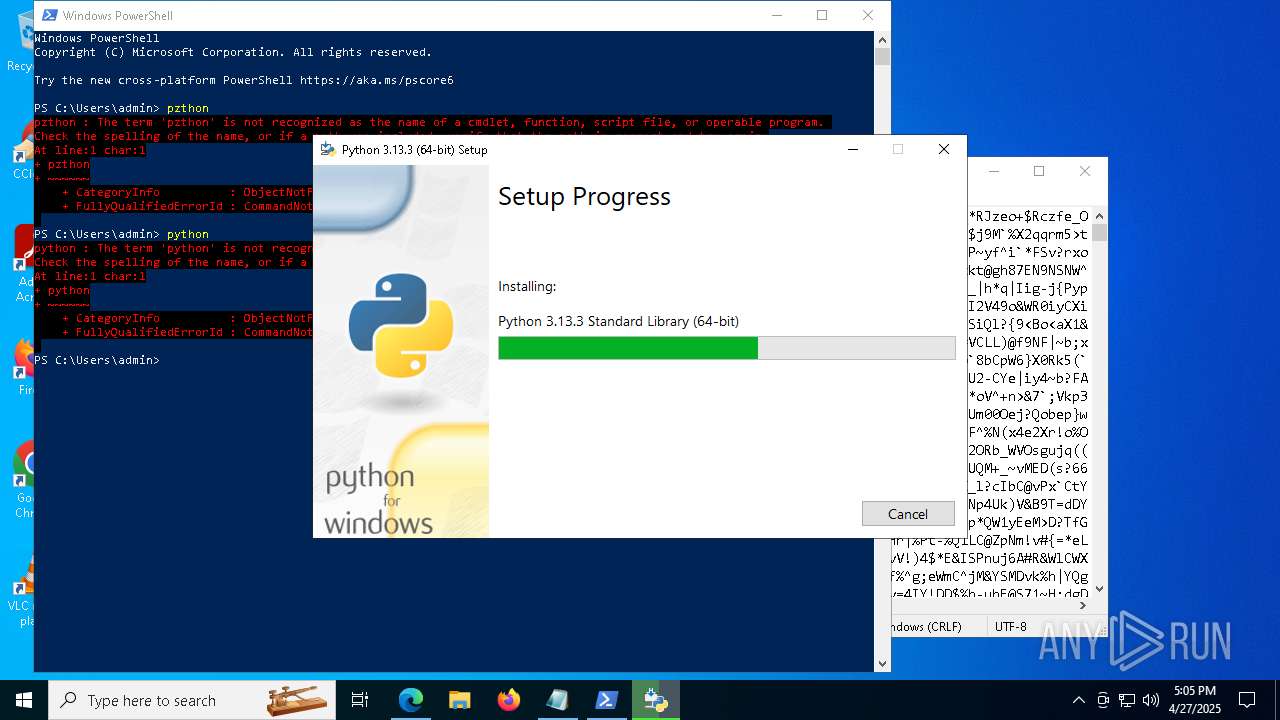Launch Microsoft Edge from the taskbar
Screen dimensions: 1280x720
coord(411,700)
